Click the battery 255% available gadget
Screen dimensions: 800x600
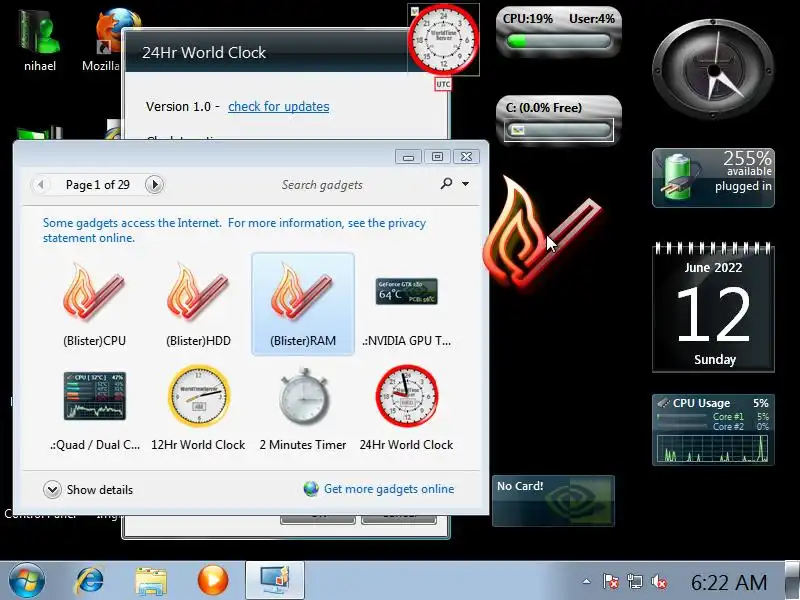pyautogui.click(x=713, y=178)
